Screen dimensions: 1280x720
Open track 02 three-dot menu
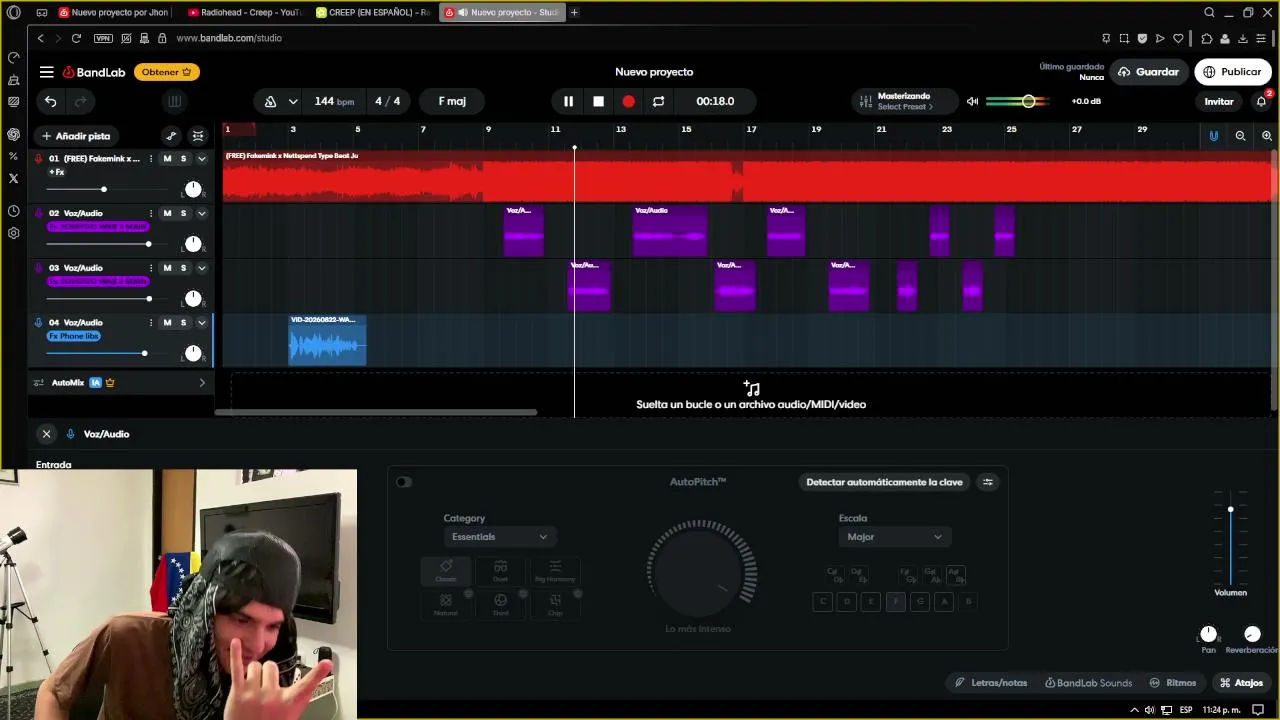[151, 213]
